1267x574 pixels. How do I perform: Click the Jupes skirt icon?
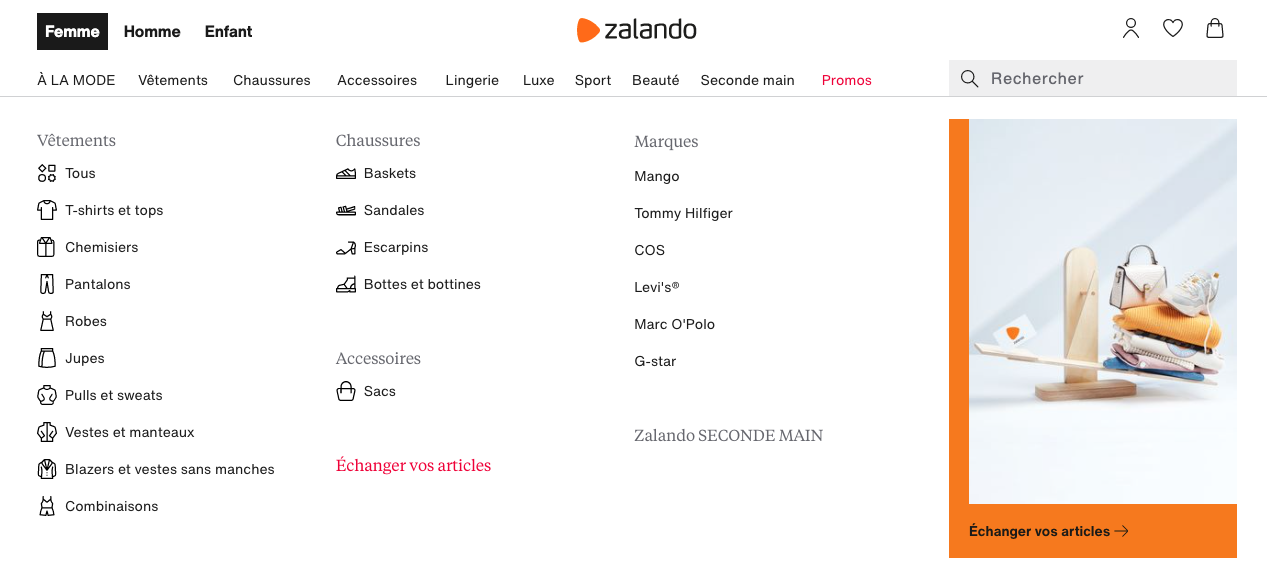click(x=47, y=358)
